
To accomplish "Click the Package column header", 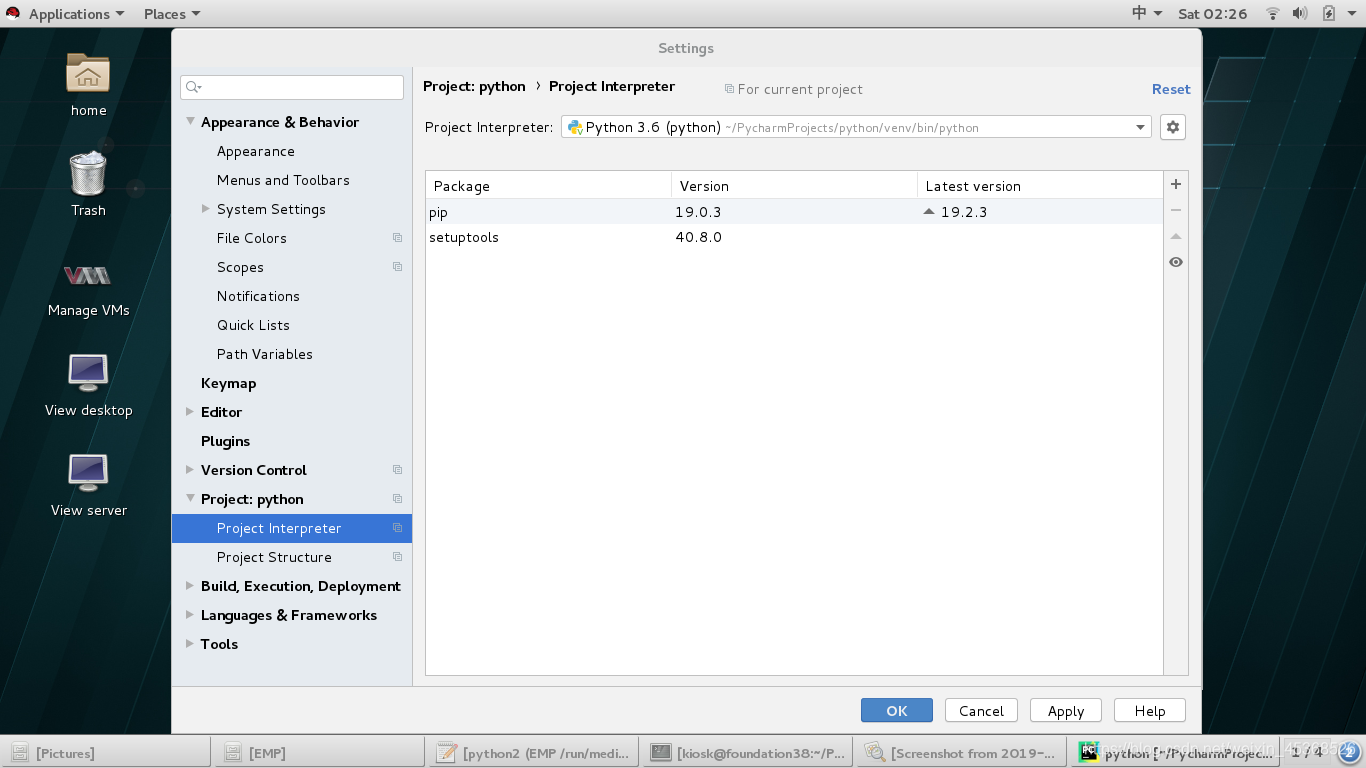I will click(548, 186).
